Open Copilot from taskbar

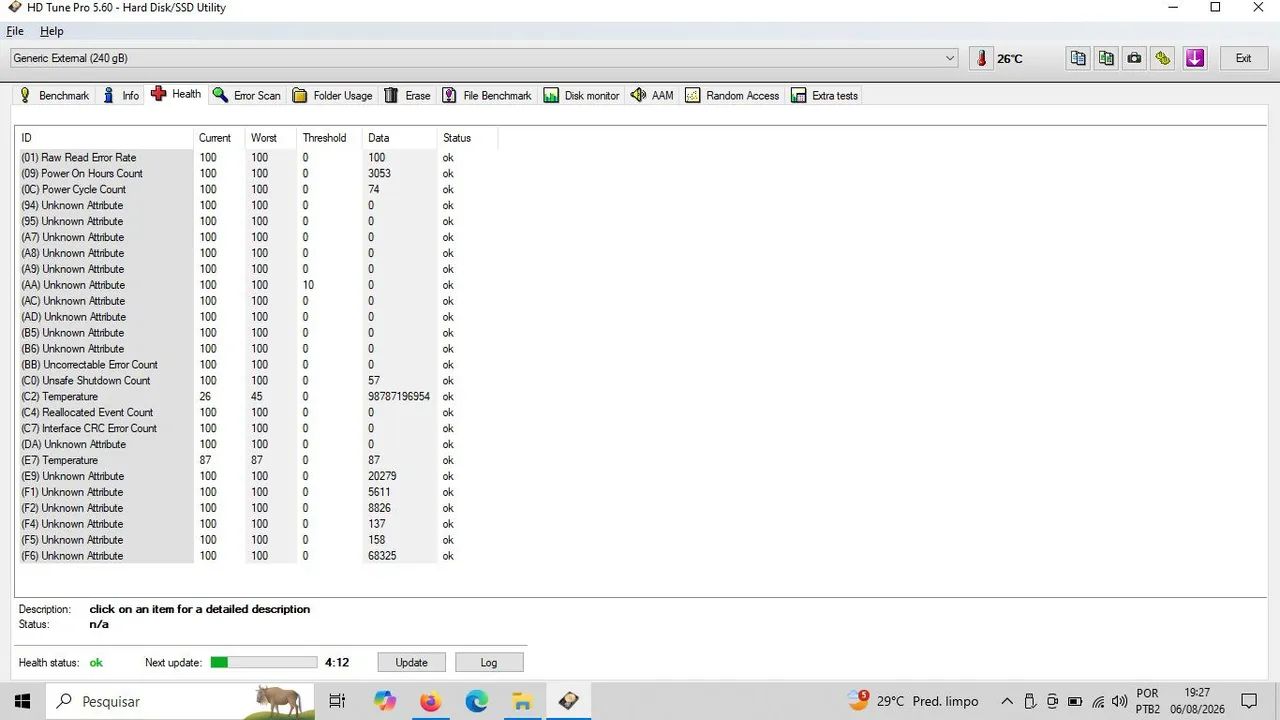385,701
